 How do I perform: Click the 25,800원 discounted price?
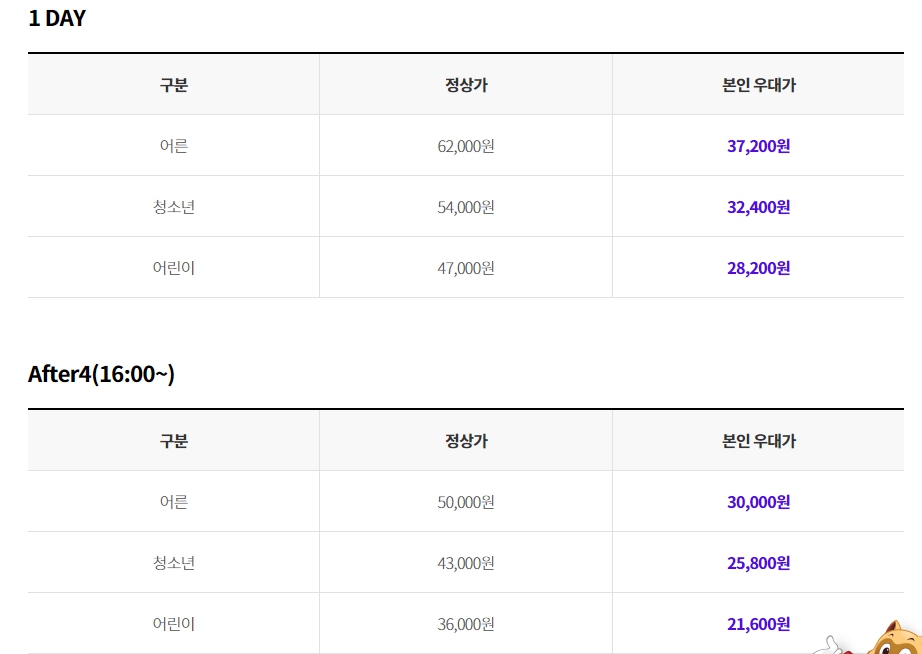(759, 563)
